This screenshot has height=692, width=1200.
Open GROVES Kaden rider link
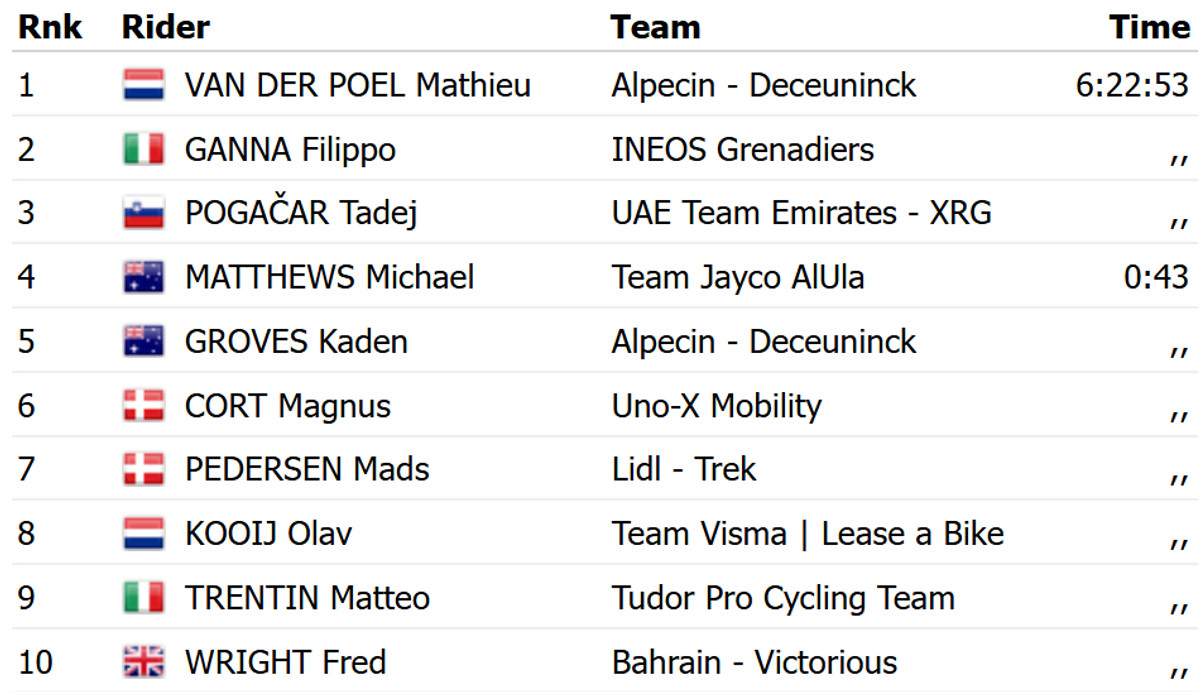[296, 341]
